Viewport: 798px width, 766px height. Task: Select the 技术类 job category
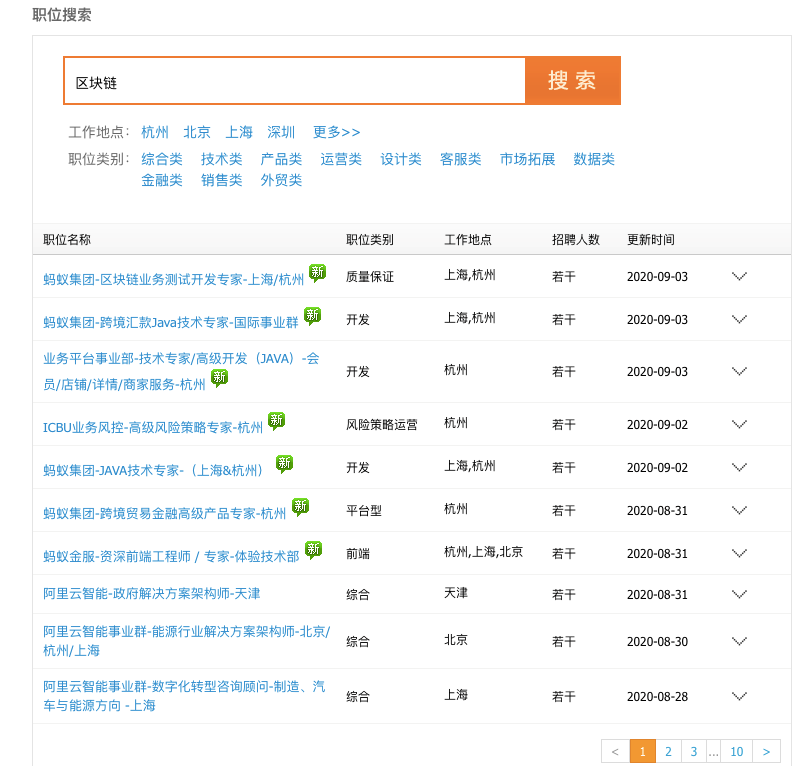221,159
